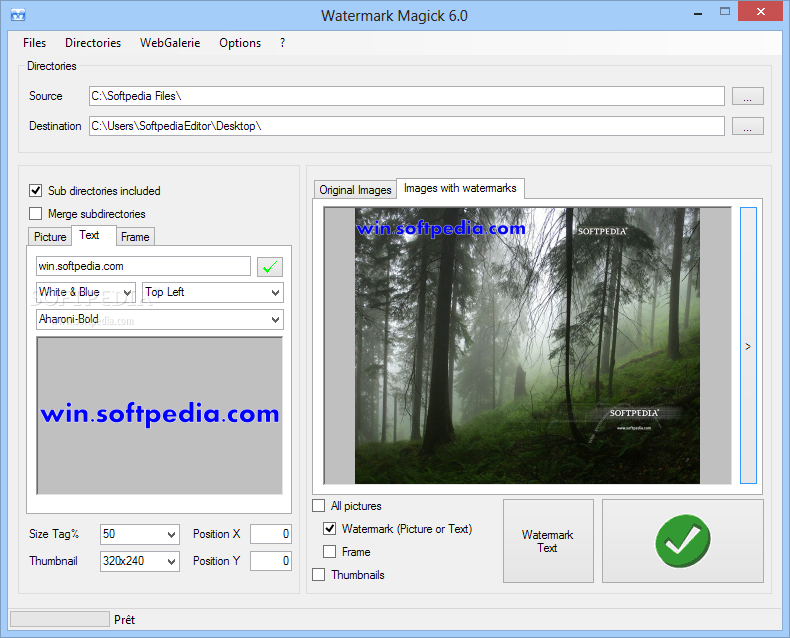The width and height of the screenshot is (790, 638).
Task: Click the blue watermark text preview panel
Action: [x=160, y=416]
